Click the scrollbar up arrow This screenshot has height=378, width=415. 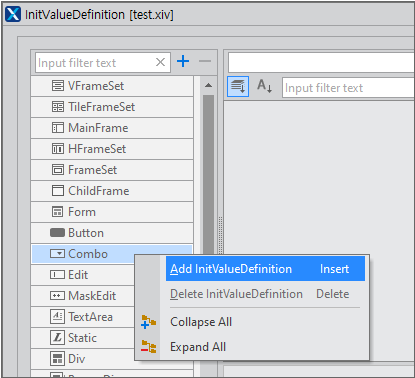208,85
